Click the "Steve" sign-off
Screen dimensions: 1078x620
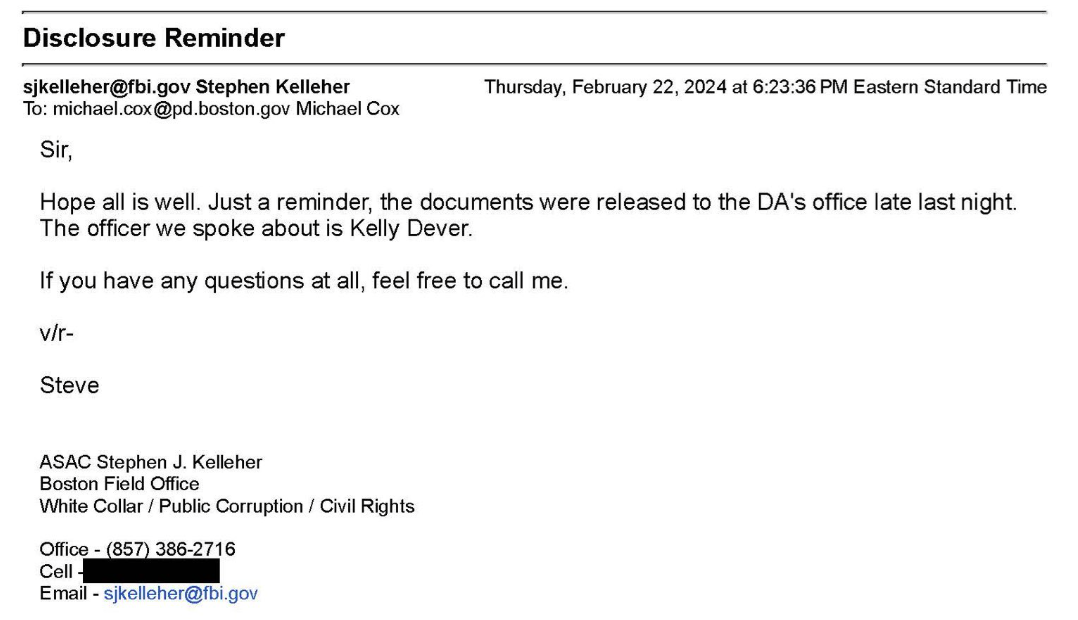pos(69,385)
